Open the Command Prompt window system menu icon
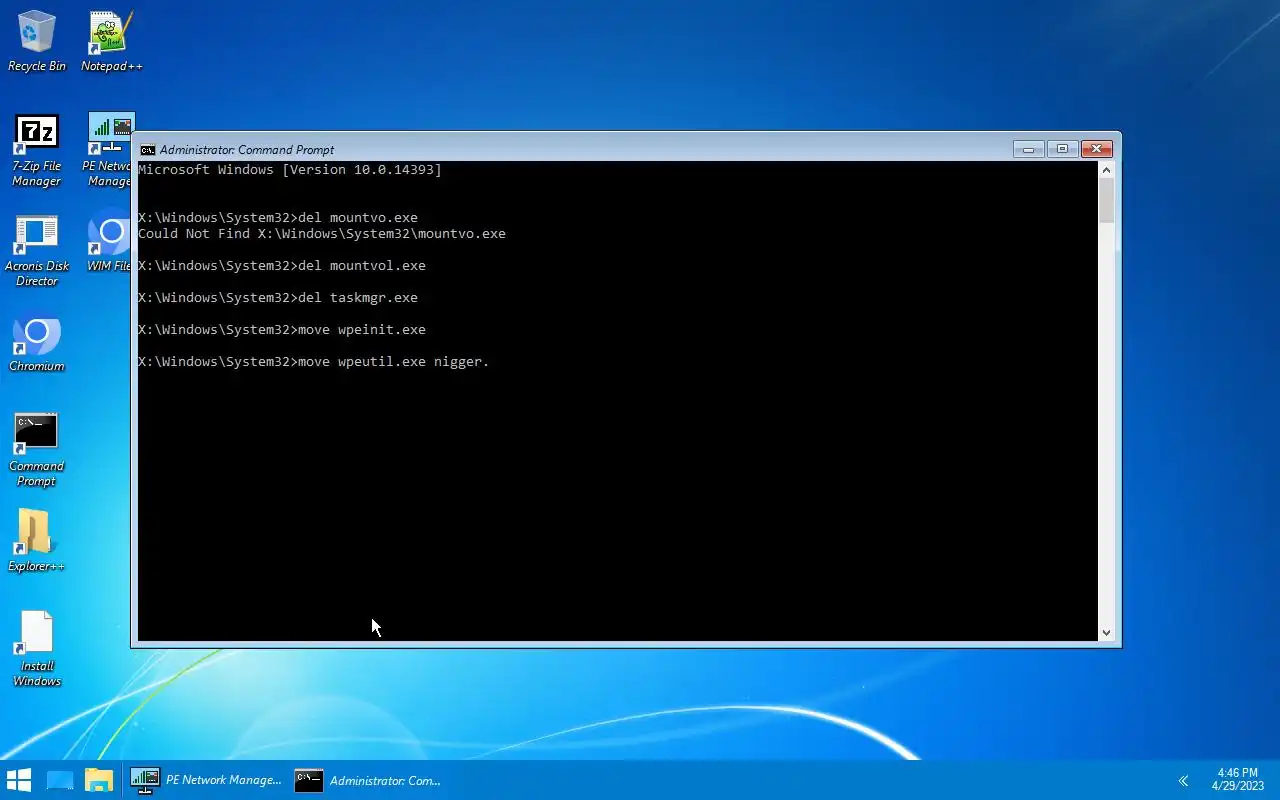This screenshot has width=1280, height=800. tap(147, 150)
